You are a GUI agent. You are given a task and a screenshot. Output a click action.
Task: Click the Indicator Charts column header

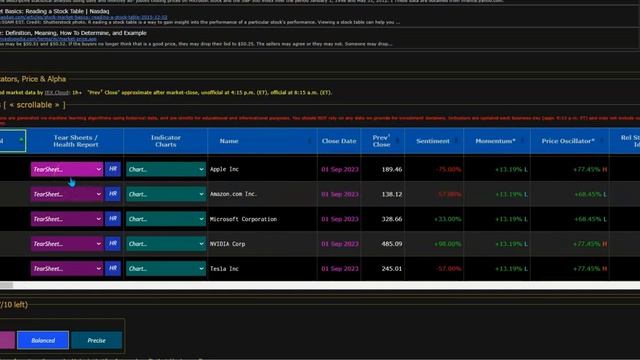tap(166, 141)
